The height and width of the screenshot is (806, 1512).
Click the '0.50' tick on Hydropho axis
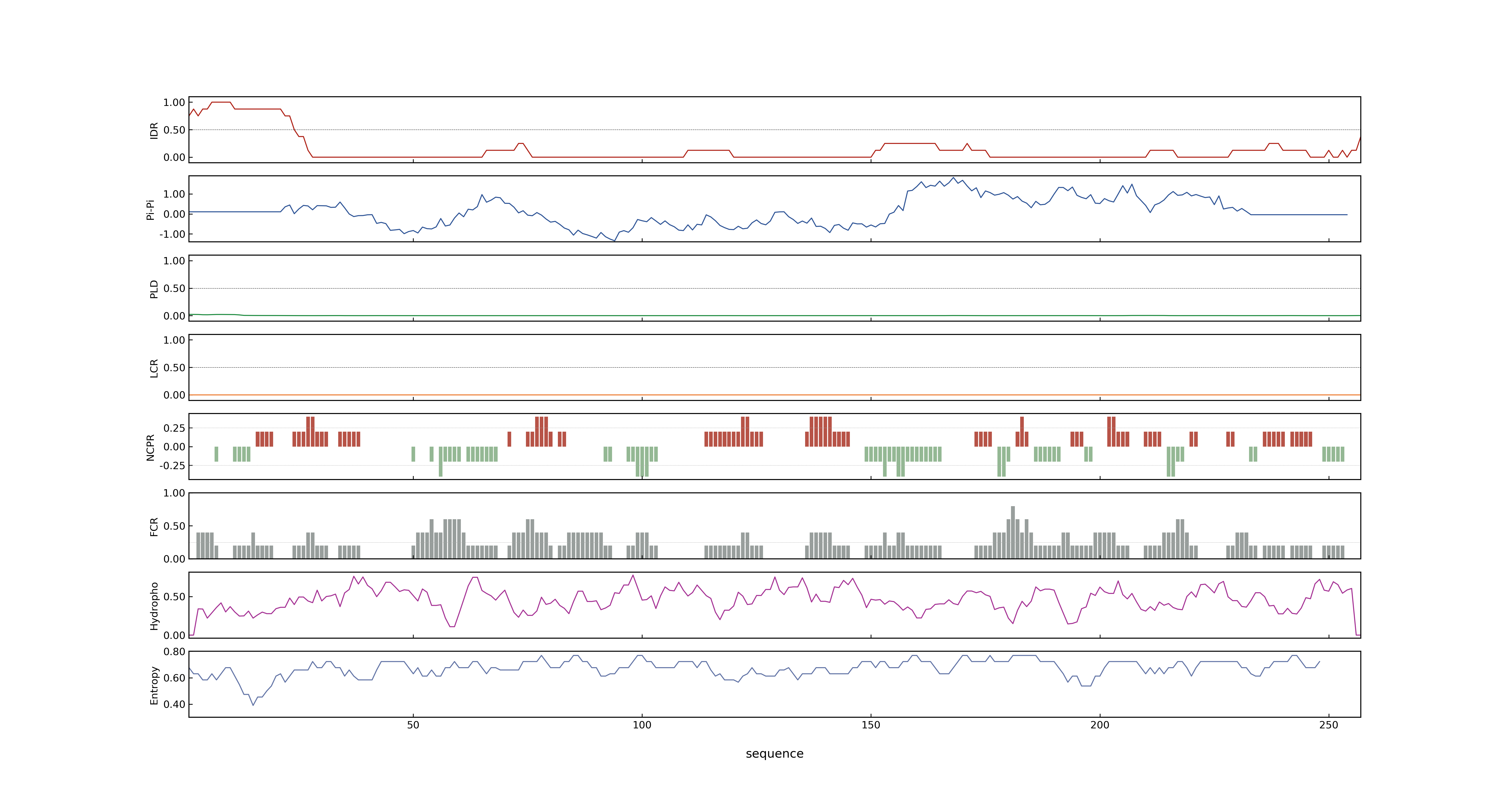pyautogui.click(x=174, y=597)
